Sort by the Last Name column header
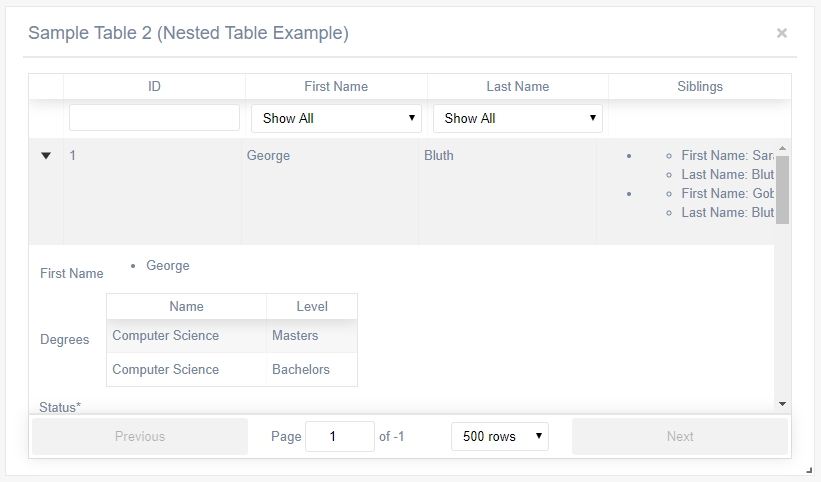821x482 pixels. 518,86
